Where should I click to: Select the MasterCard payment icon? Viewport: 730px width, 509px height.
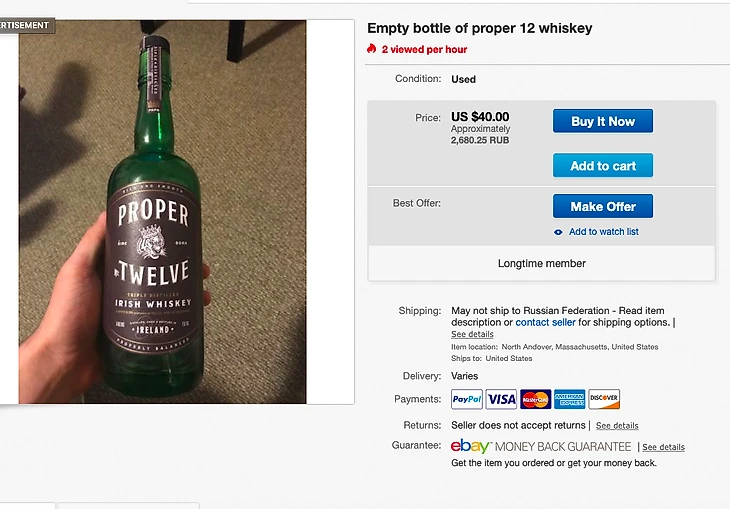point(535,399)
